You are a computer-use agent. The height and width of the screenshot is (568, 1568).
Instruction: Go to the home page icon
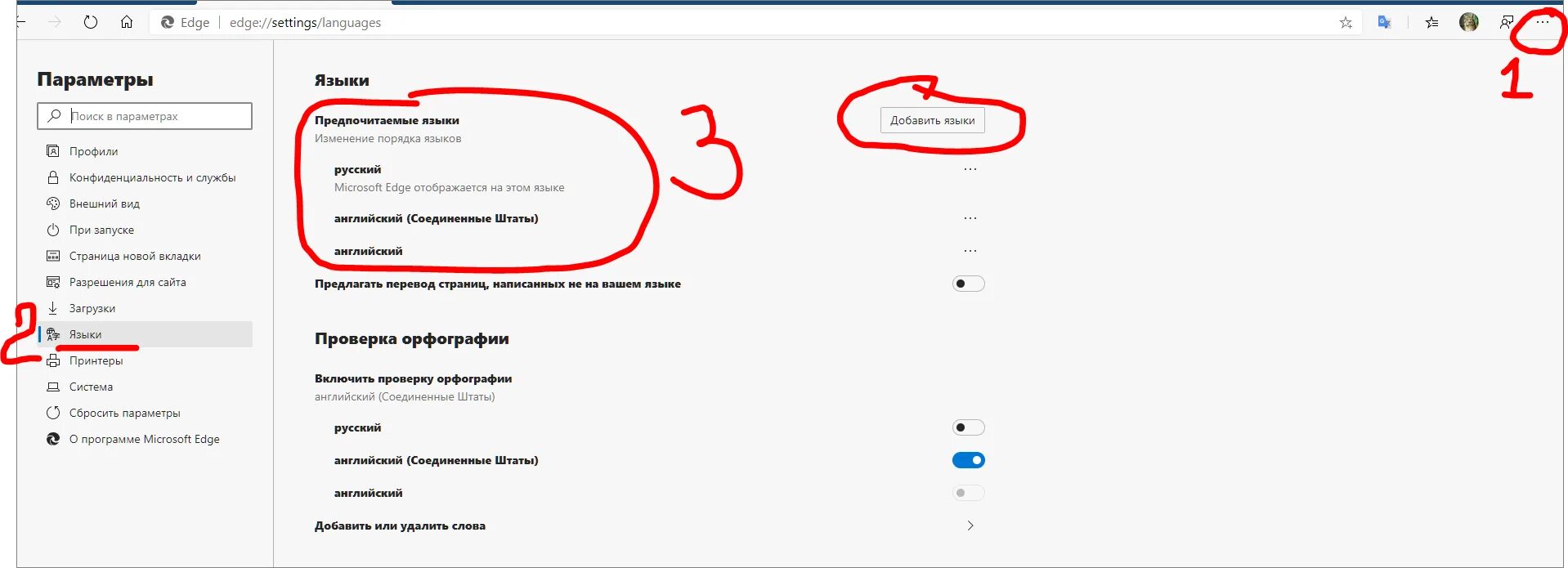127,22
